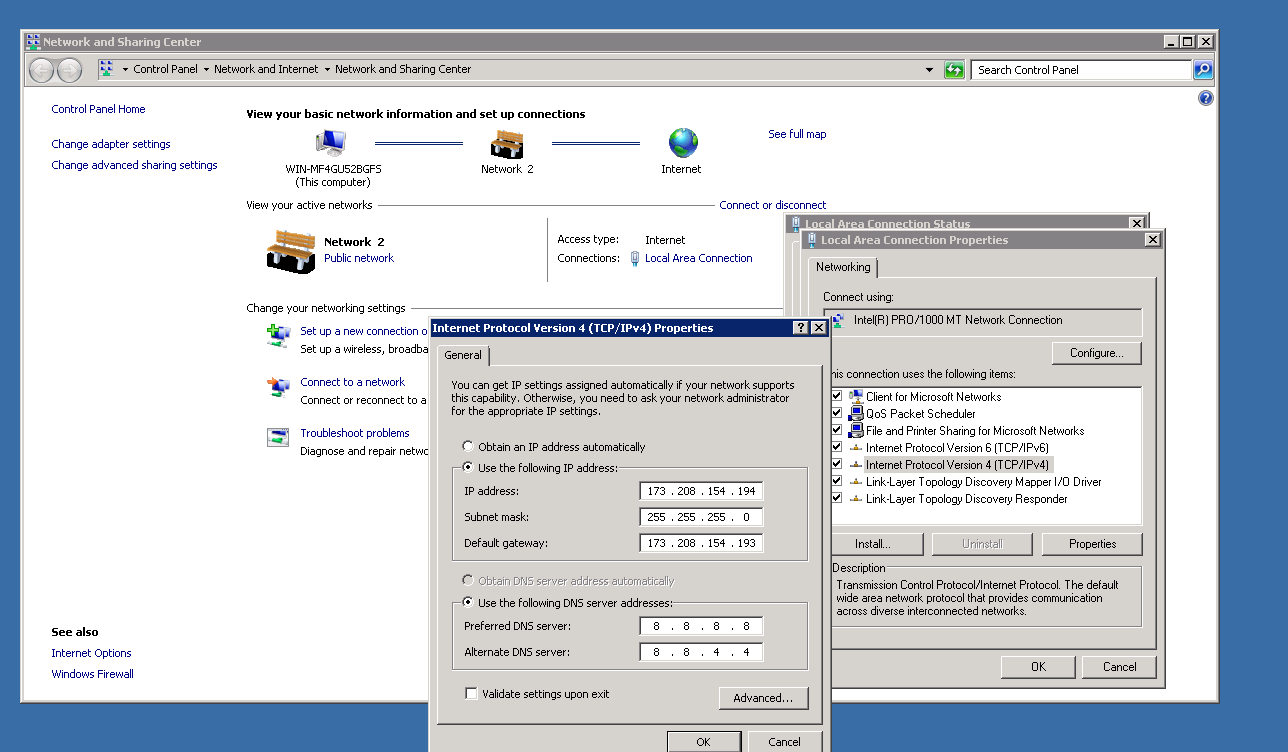Click the Preferred DNS server field
Viewport: 1288px width, 752px height.
701,627
